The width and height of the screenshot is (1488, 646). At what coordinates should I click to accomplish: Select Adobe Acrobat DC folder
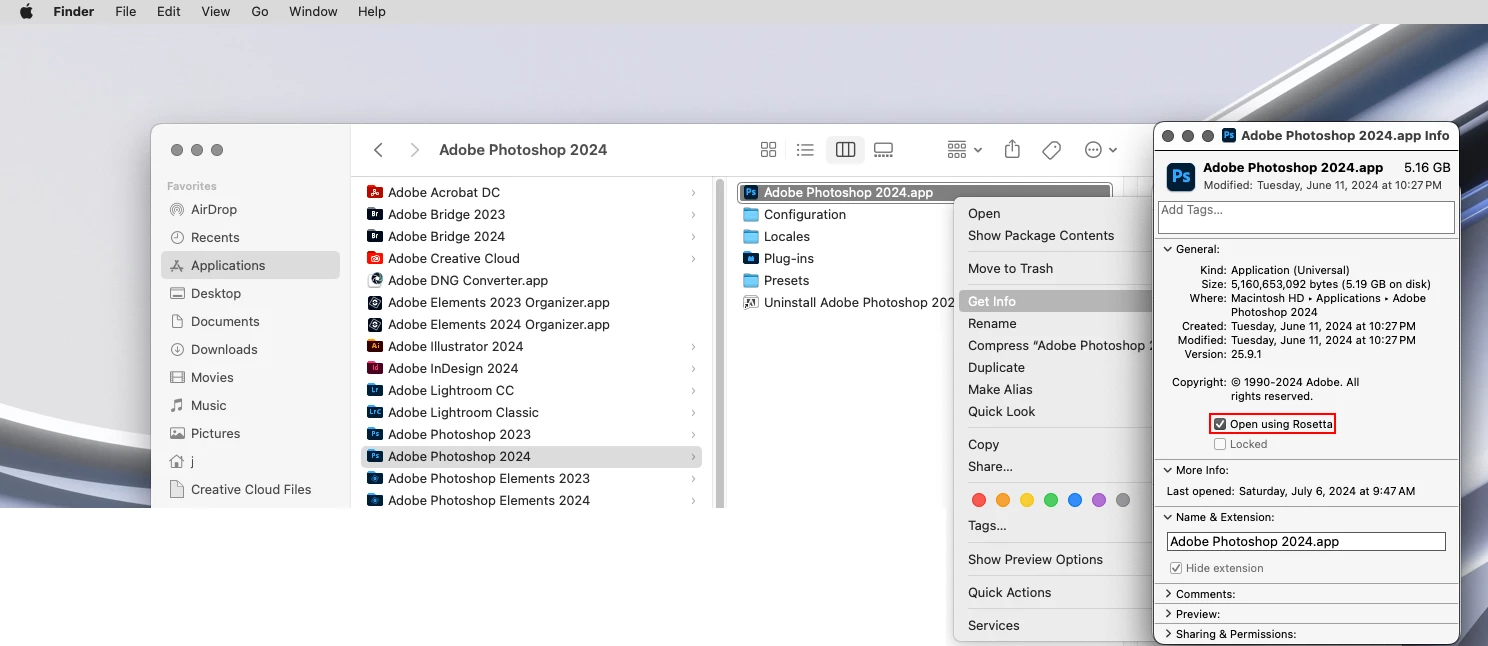pos(531,192)
